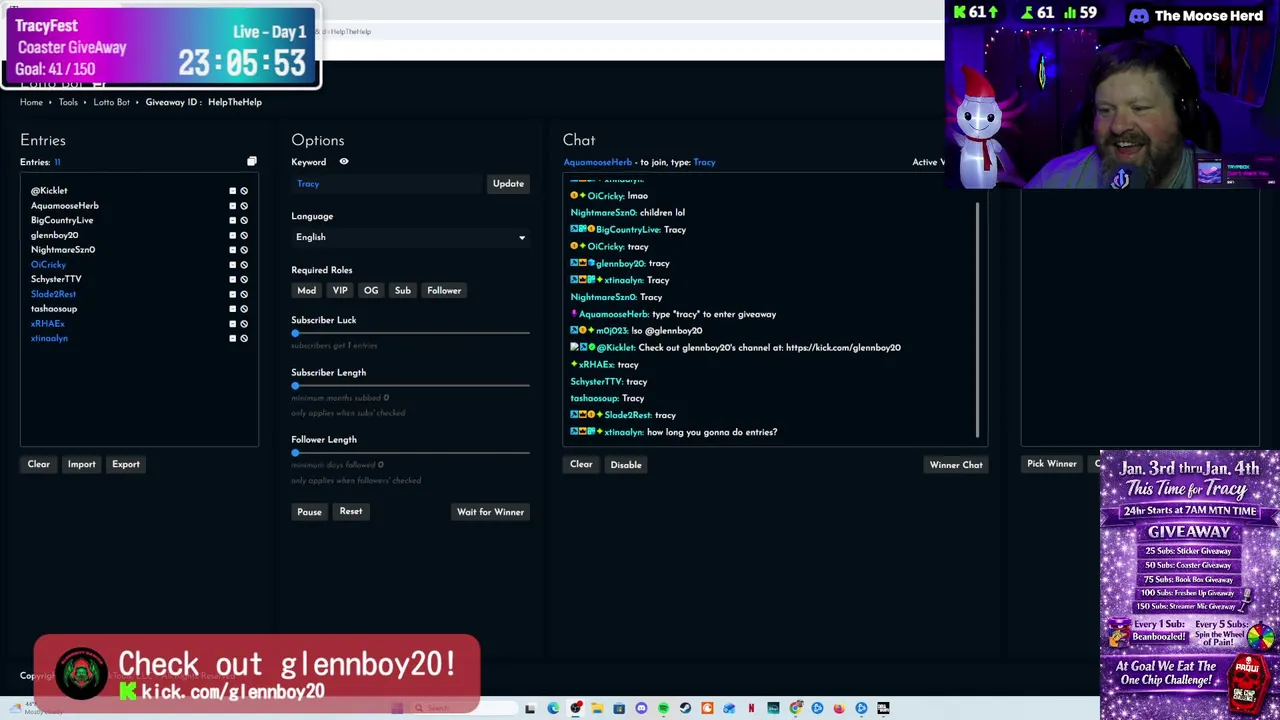Ban NightmareSzn0 using the ban icon
Screen dimensions: 1280x720
pos(244,250)
